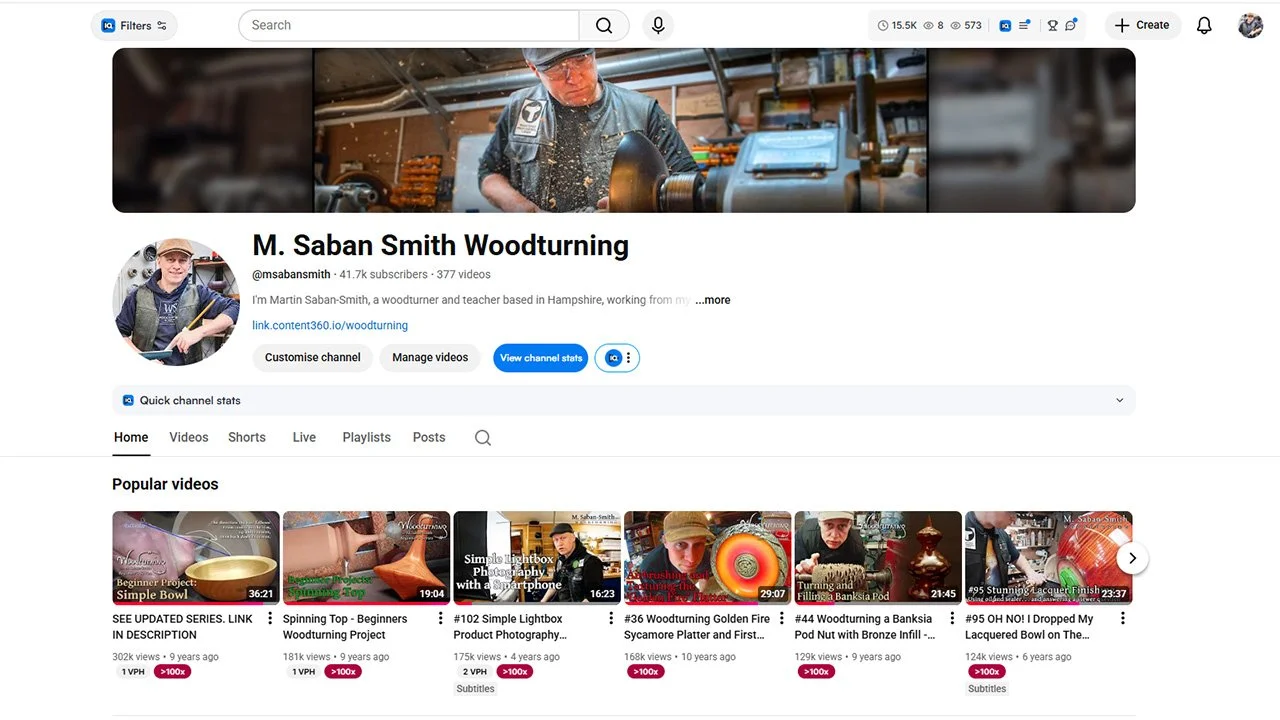1280x720 pixels.
Task: Open the vidIQ comments icon with notification dot
Action: tap(1070, 26)
